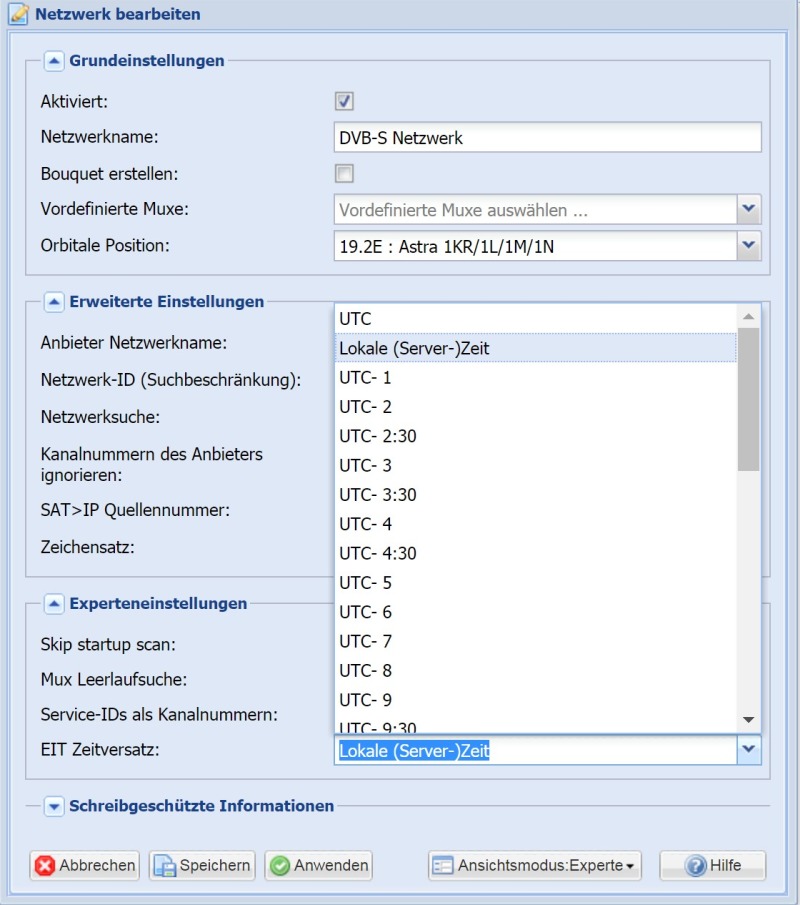
Task: Click the edit pencil icon in title
Action: [x=18, y=14]
